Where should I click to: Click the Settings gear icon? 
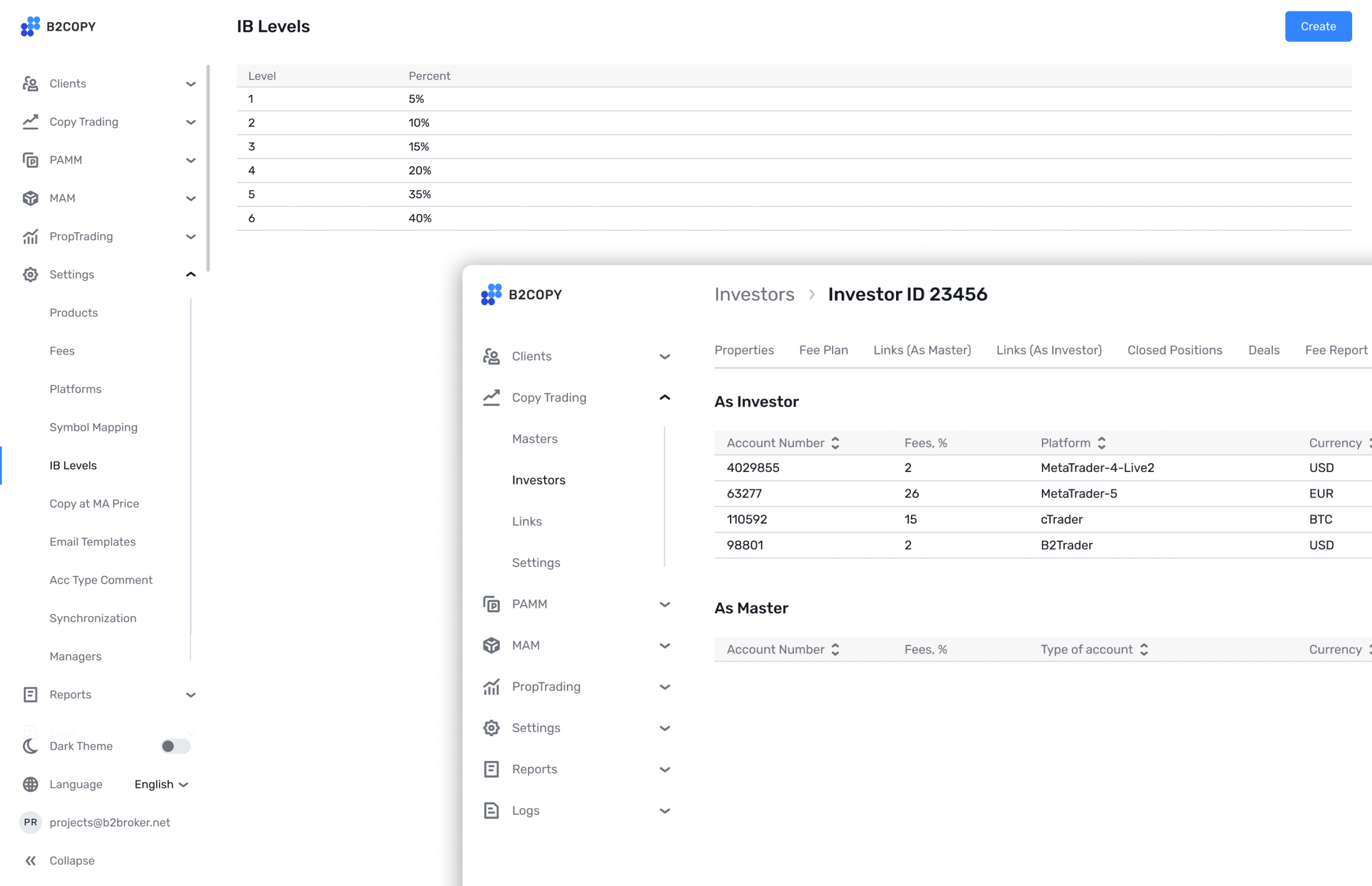pos(30,274)
